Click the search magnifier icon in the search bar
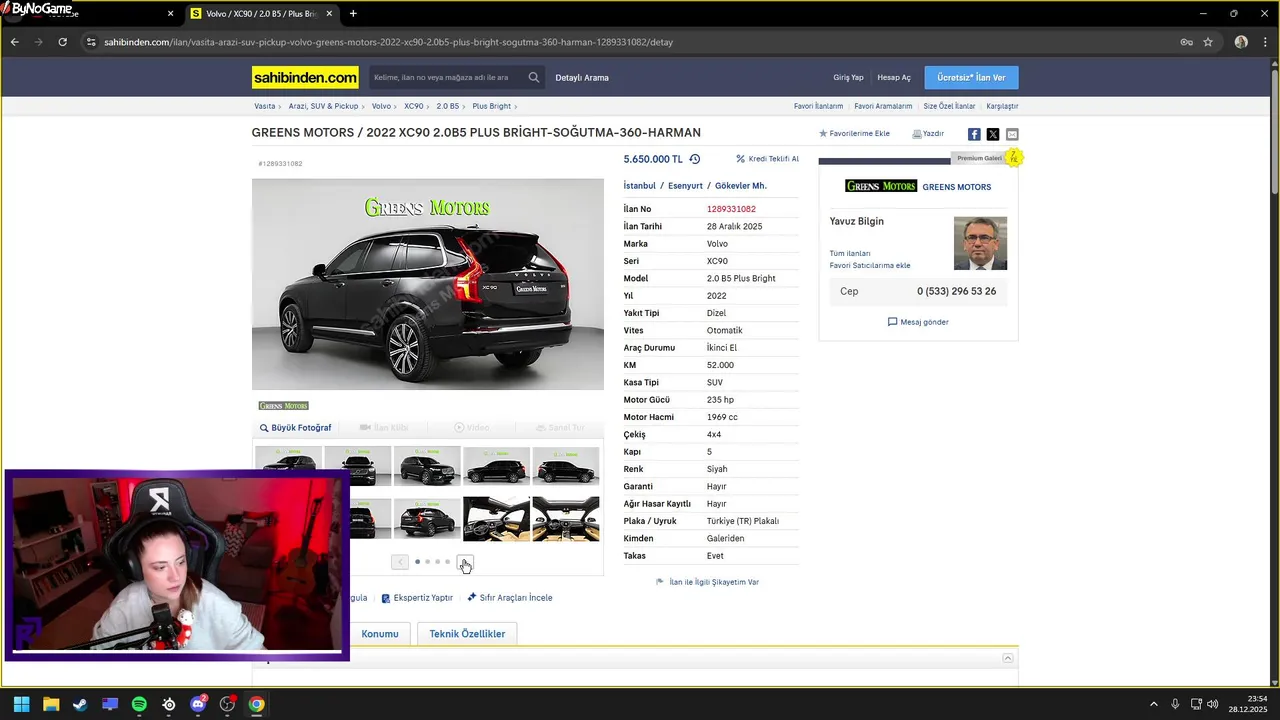This screenshot has height=720, width=1280. (534, 77)
